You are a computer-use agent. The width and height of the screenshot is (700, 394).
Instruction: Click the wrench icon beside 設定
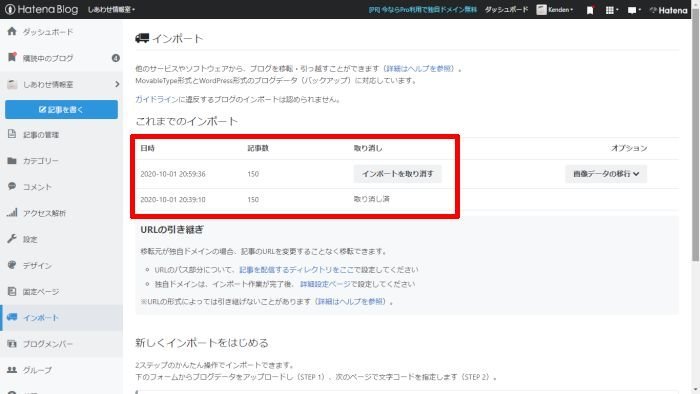12,238
